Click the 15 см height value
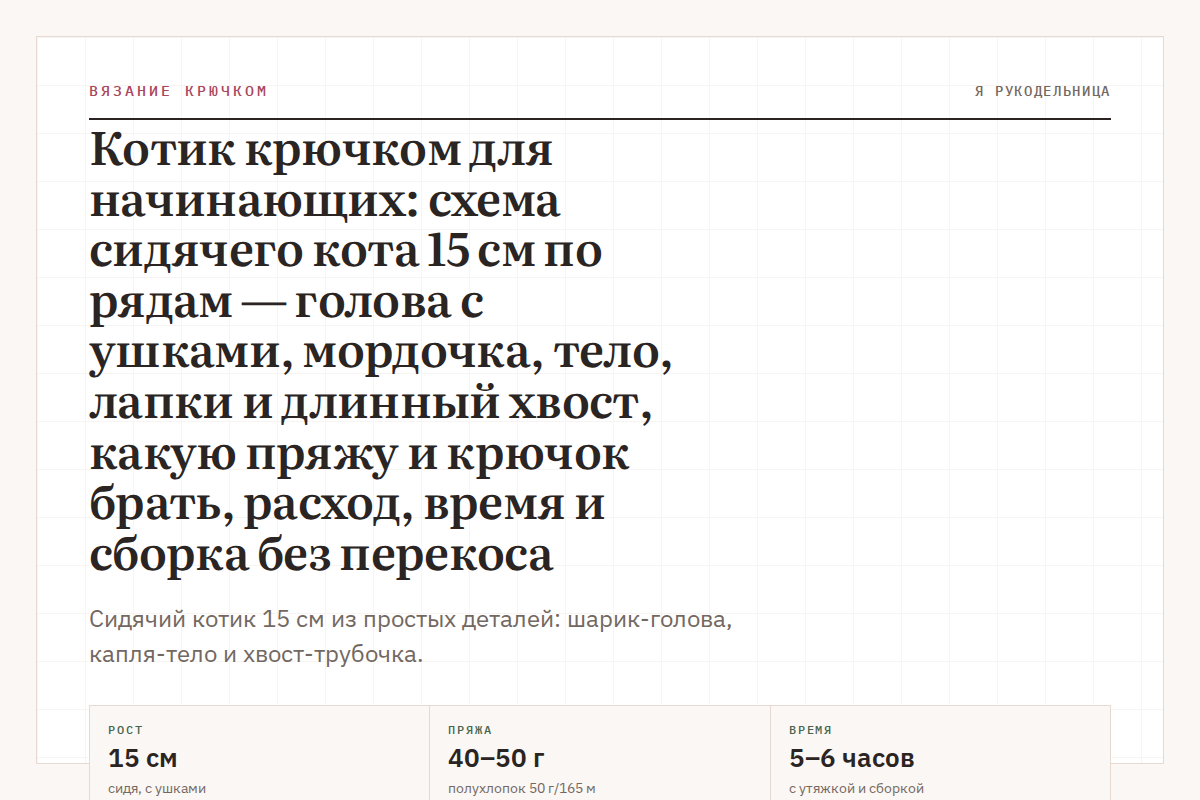 click(142, 758)
